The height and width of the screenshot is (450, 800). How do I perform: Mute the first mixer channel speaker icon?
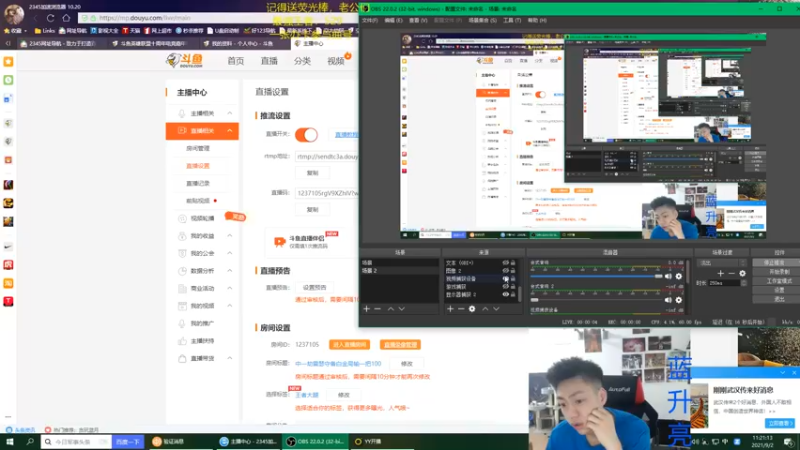[668, 276]
